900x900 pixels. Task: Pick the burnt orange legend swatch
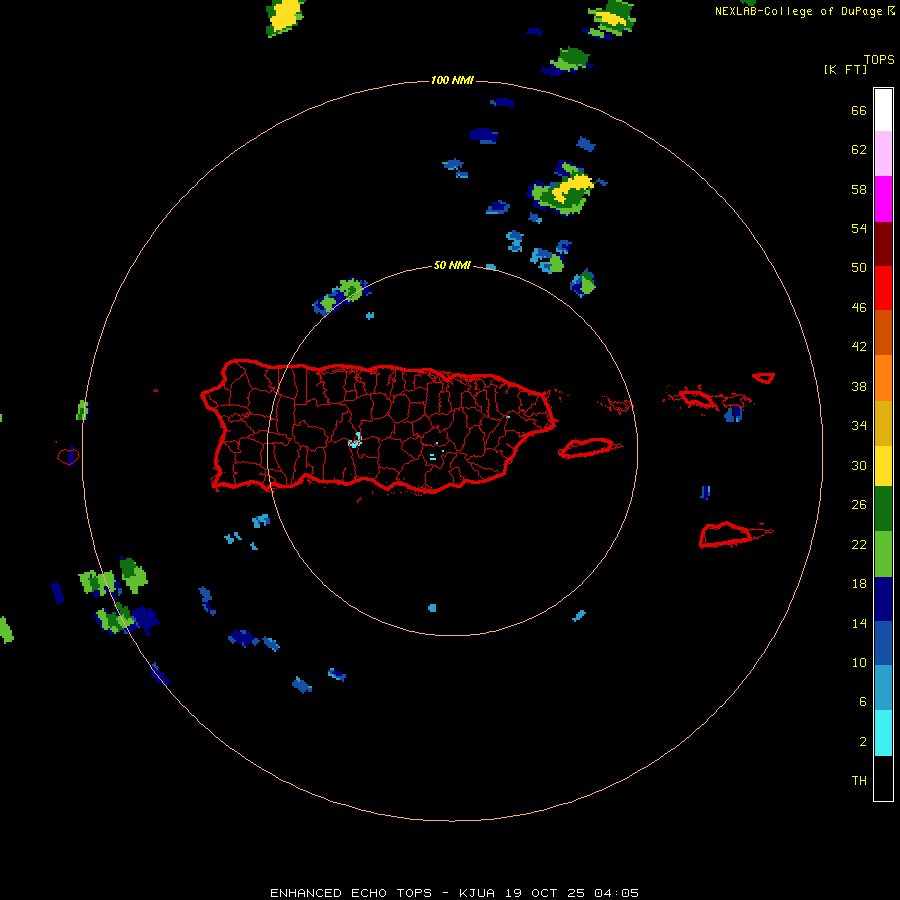[883, 332]
